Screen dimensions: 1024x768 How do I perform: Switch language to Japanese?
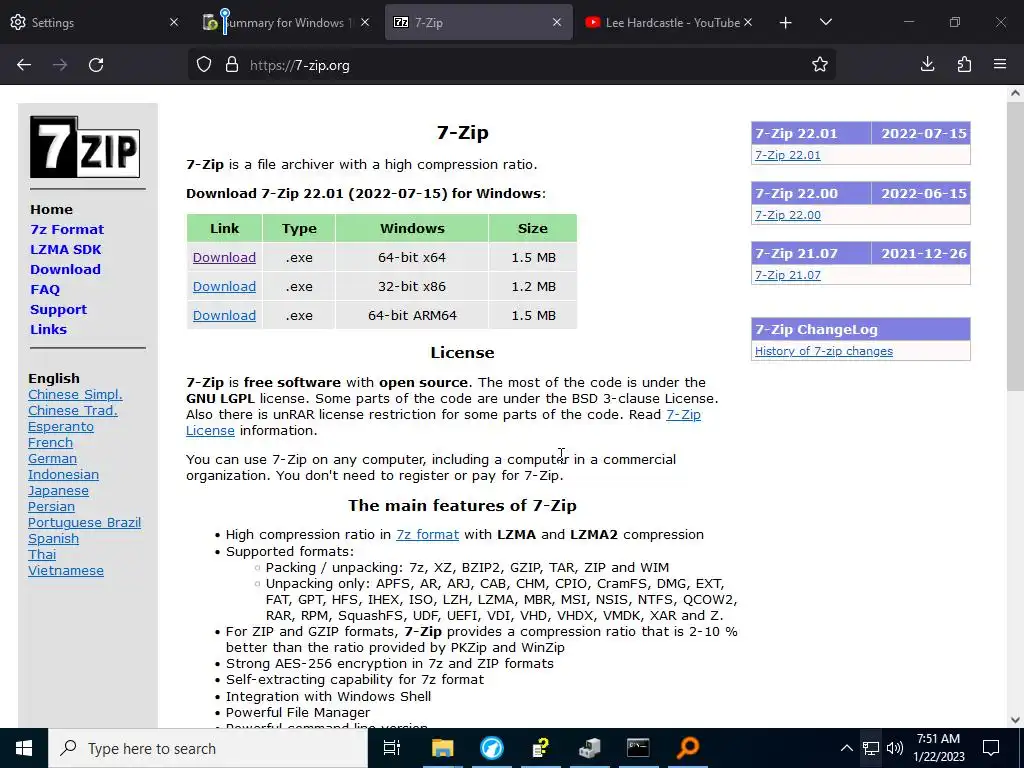58,490
